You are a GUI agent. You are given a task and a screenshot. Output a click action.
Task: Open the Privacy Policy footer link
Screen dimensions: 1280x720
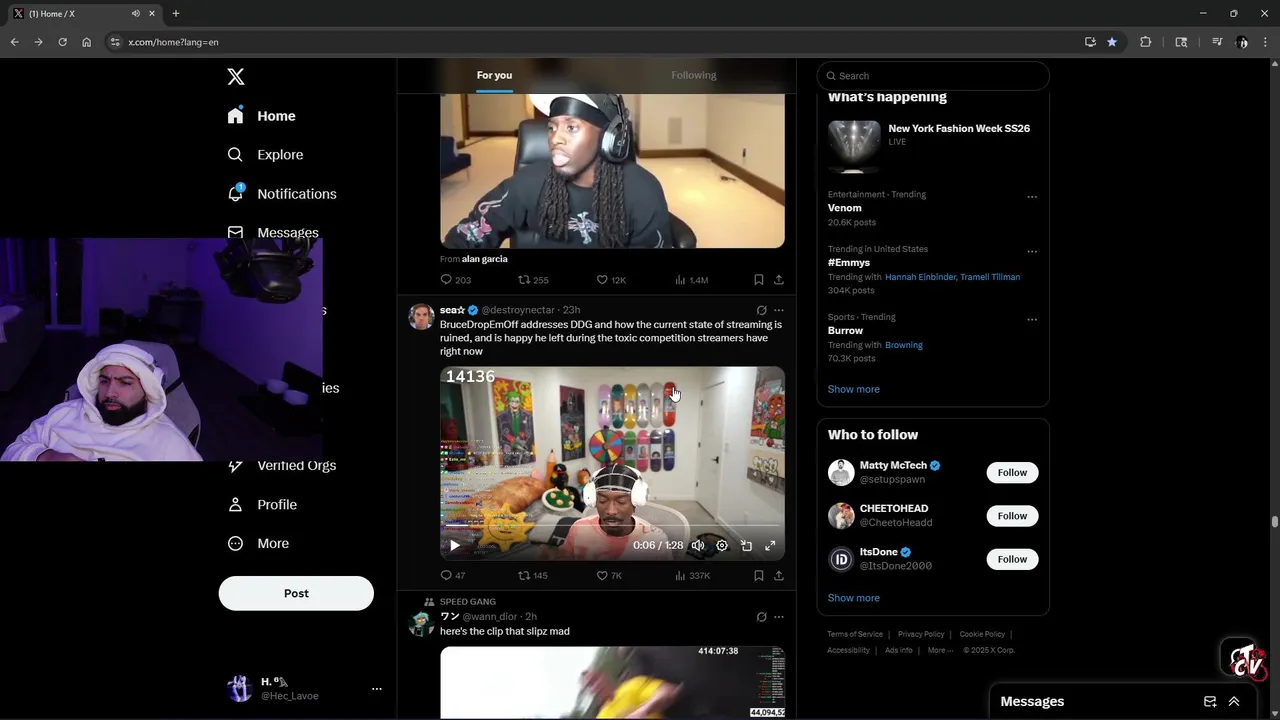coord(921,634)
